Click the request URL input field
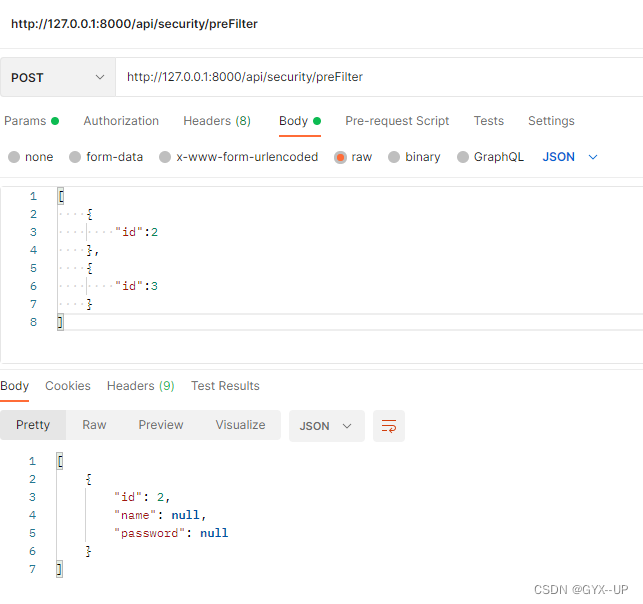Viewport: 643px width, 604px height. coord(379,77)
